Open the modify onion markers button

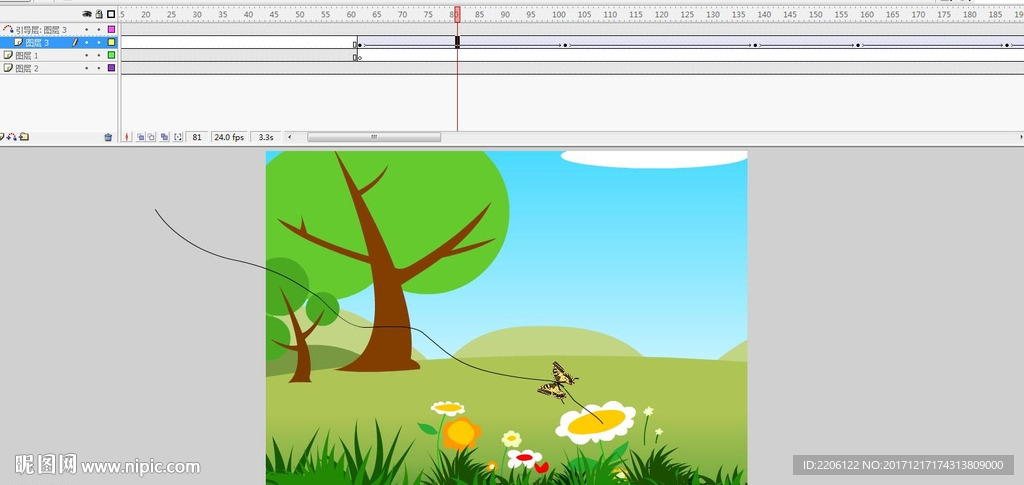tap(178, 137)
